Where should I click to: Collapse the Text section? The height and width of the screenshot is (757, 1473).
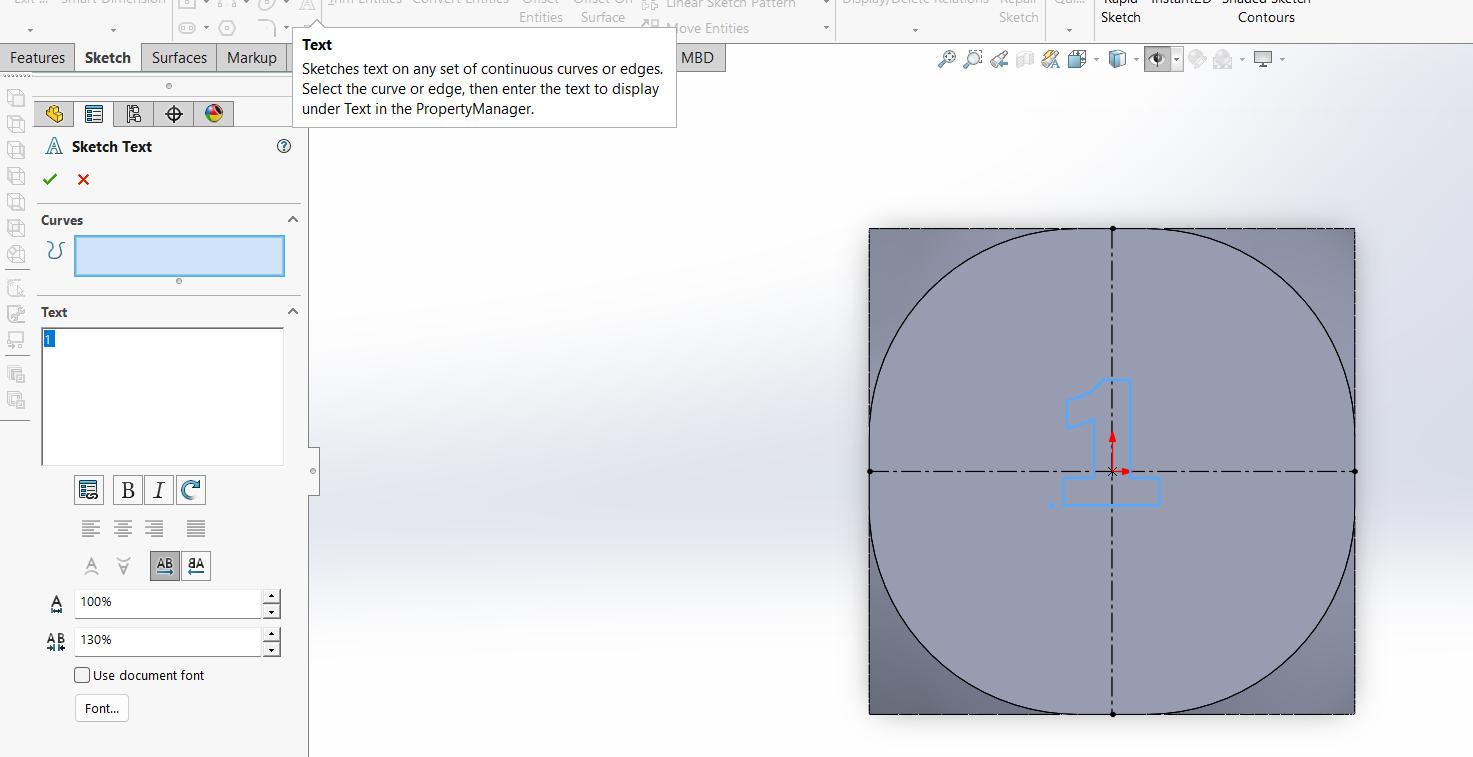pyautogui.click(x=293, y=311)
